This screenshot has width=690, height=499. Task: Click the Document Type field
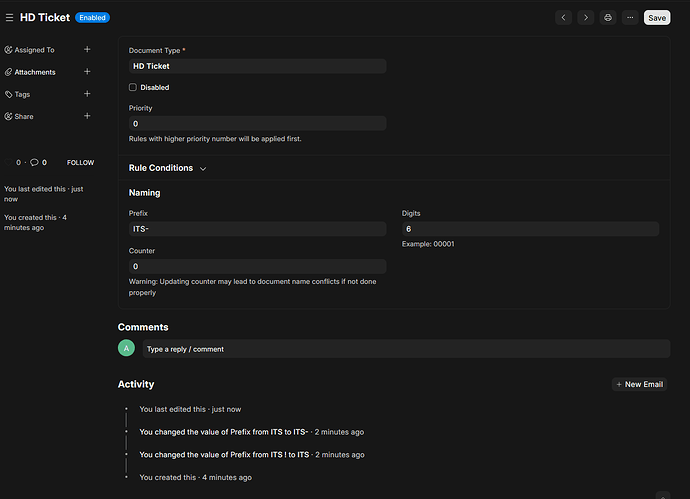click(x=257, y=66)
